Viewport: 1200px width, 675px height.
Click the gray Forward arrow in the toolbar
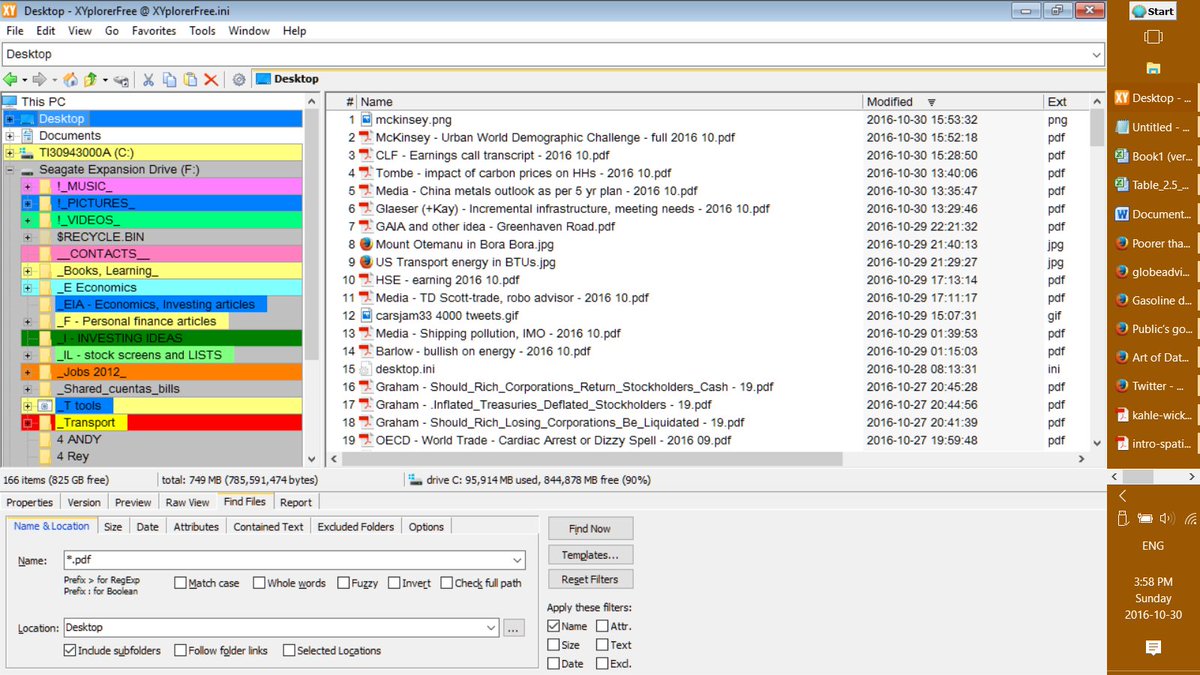[x=39, y=79]
